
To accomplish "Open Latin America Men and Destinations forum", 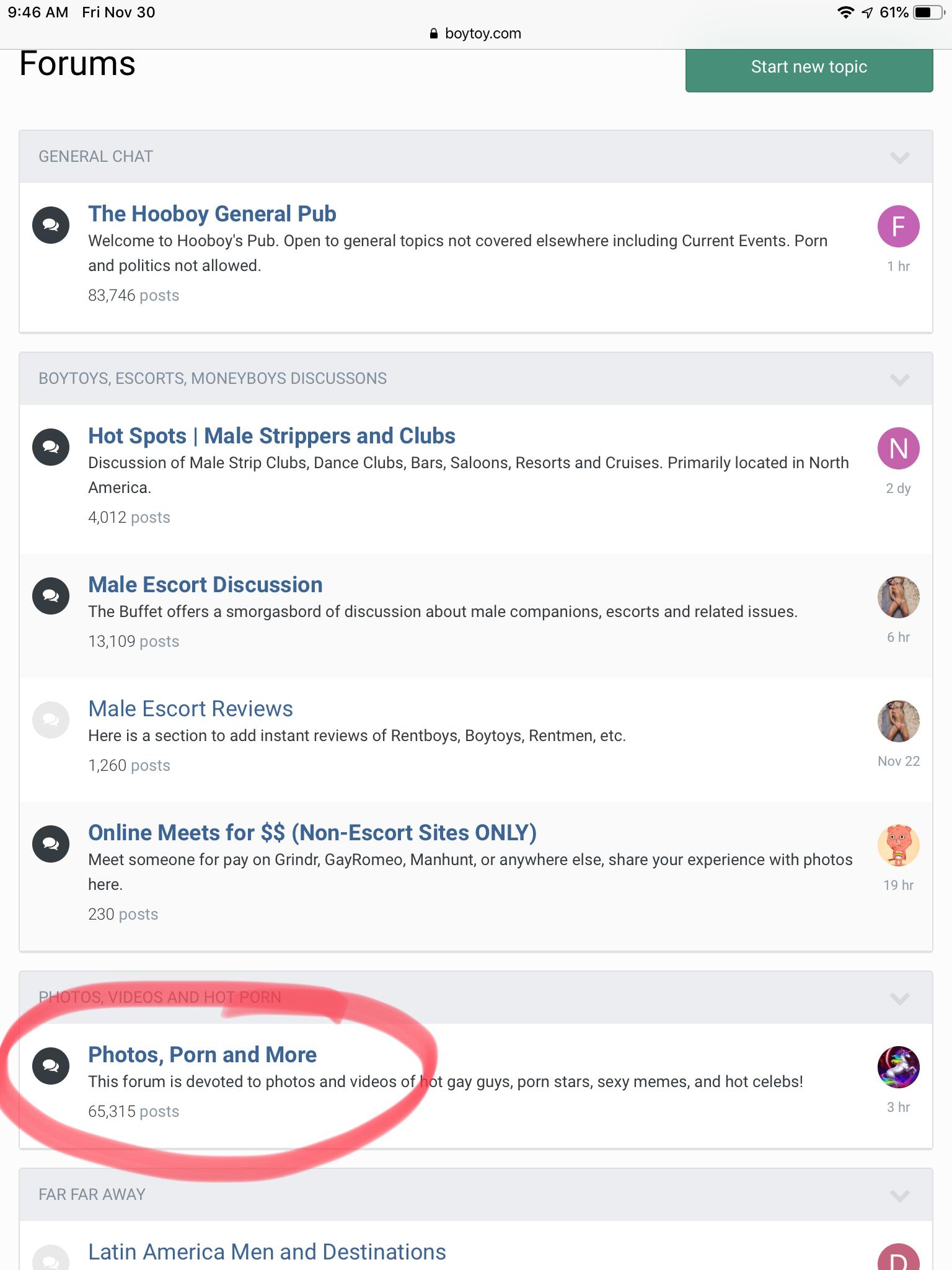I will click(267, 1252).
